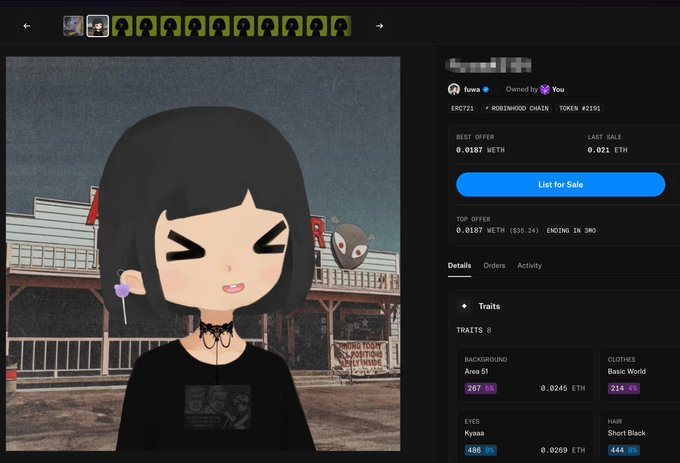The image size is (680, 463).
Task: Open the owner profile 'You'
Action: pyautogui.click(x=558, y=89)
